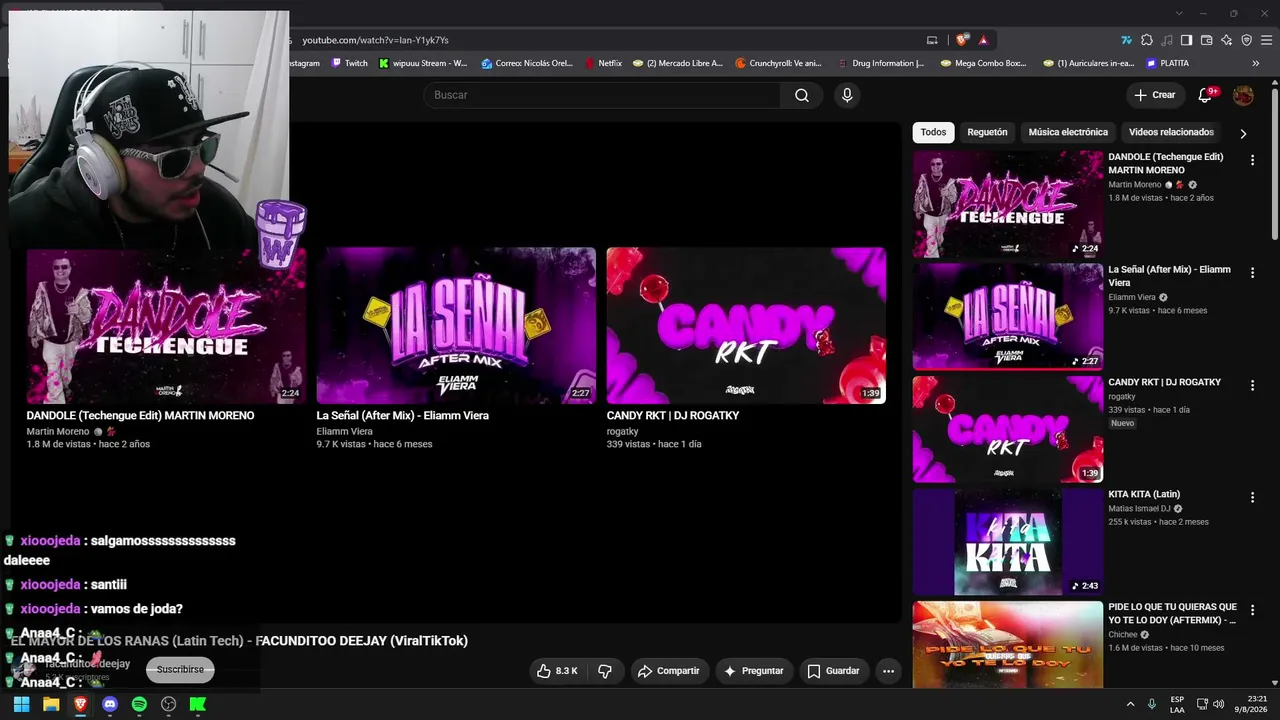This screenshot has width=1280, height=720.
Task: Open YouTube notifications bell
Action: coord(1206,95)
